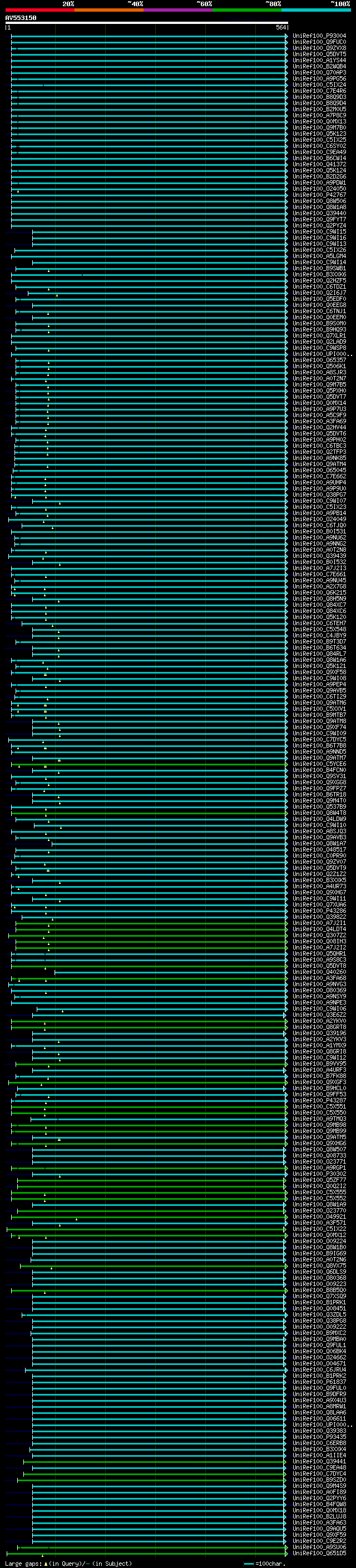This screenshot has height=1568, width=356.
Task: Select the UniRef100_Q38PG7 entry
Action: coord(319,495)
